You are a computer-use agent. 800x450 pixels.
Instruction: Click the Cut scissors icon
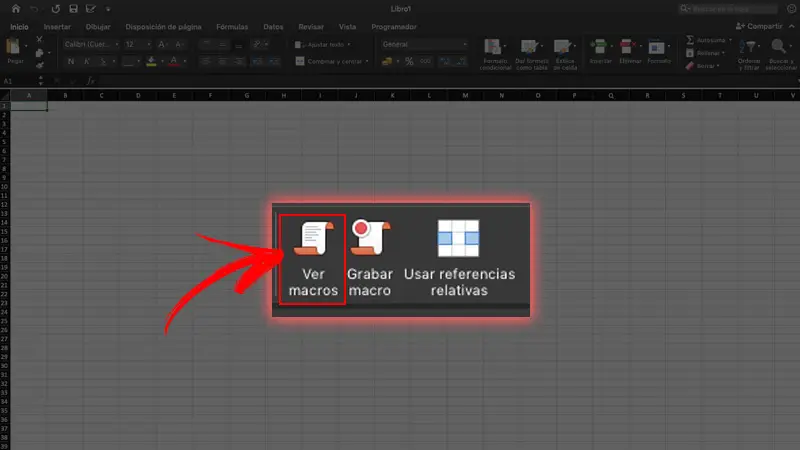click(x=39, y=39)
